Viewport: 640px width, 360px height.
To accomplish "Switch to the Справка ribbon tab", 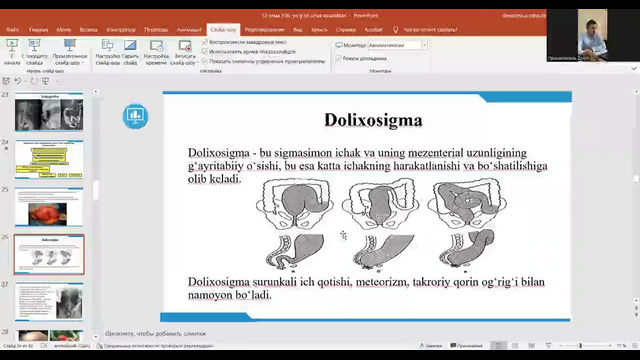I will pyautogui.click(x=346, y=30).
